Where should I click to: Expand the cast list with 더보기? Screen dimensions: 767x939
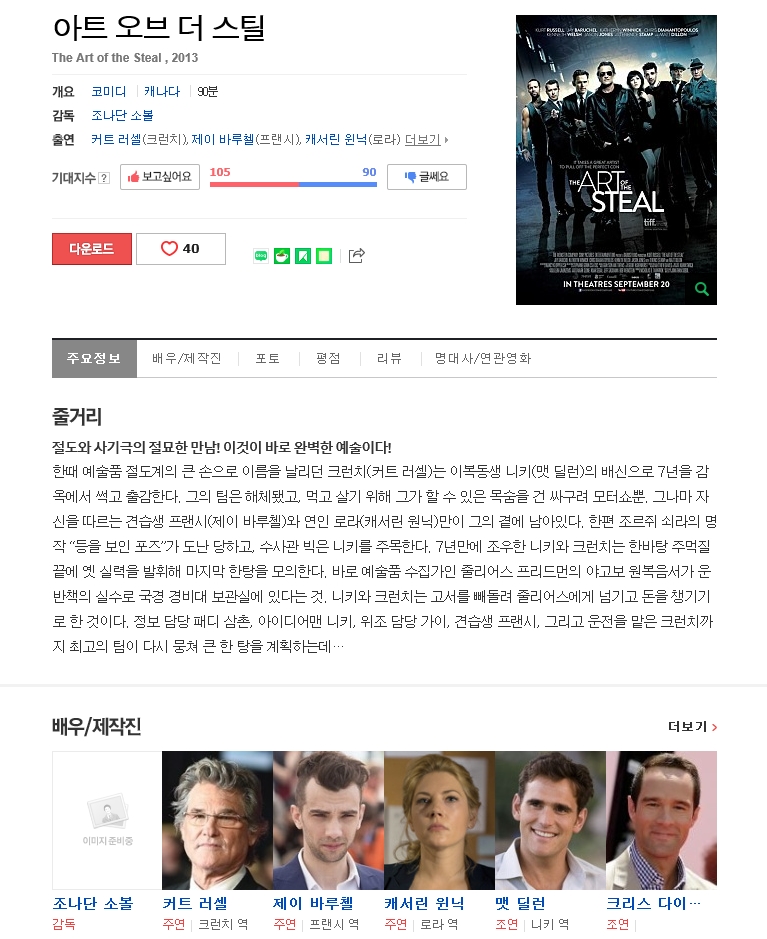(426, 140)
